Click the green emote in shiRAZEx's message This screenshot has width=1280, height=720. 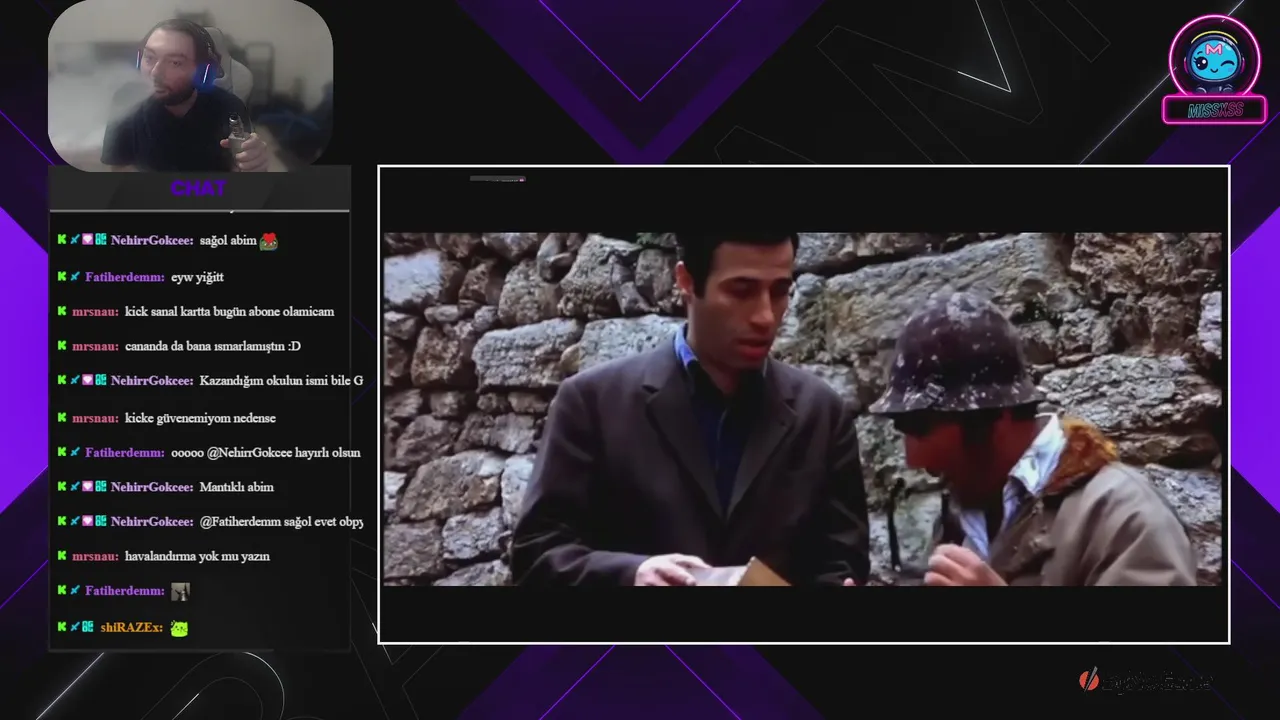(179, 628)
